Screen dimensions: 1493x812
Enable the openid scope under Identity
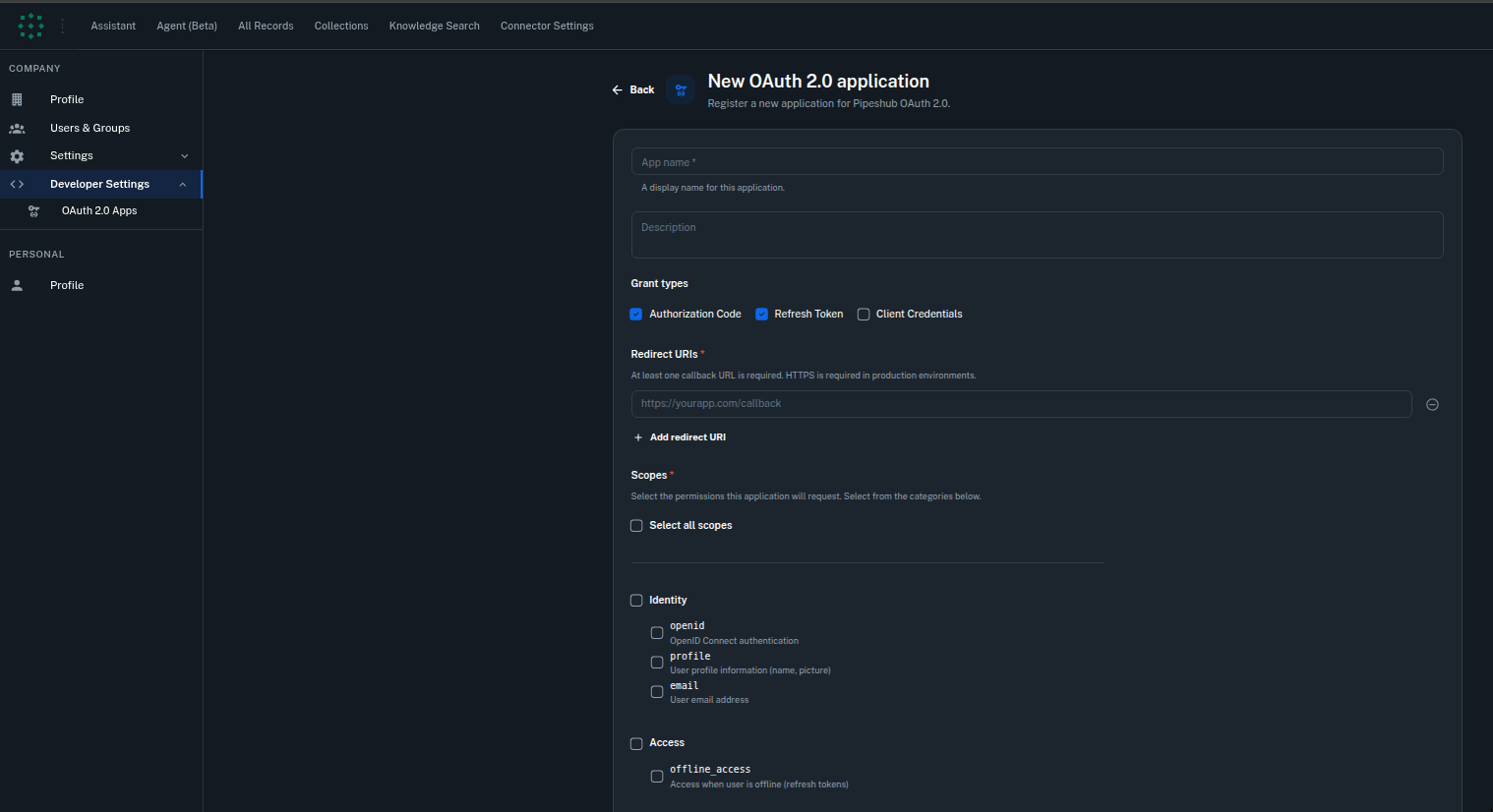tap(656, 632)
